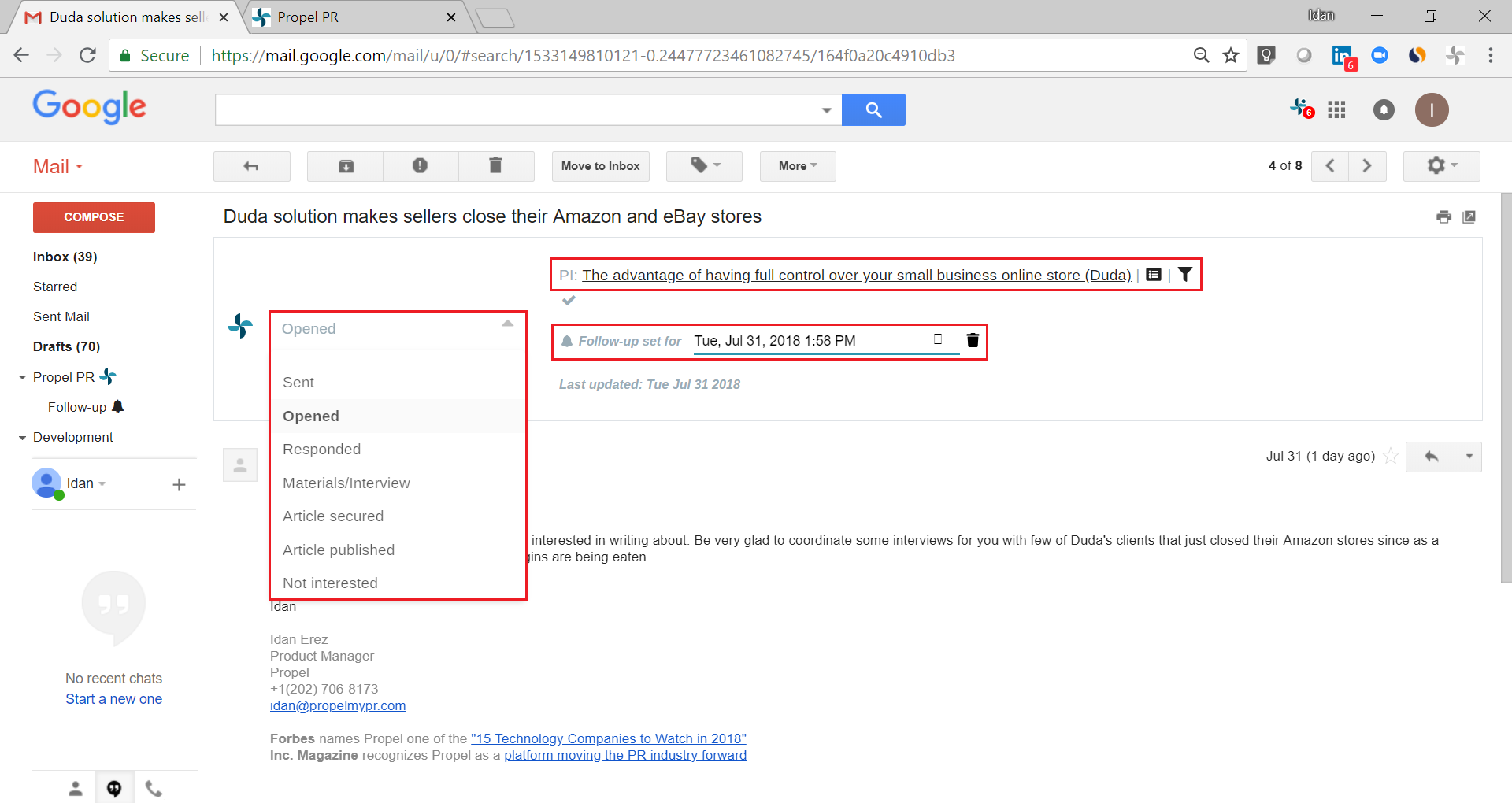The height and width of the screenshot is (803, 1512).
Task: Select Opened status option in list
Action: click(x=398, y=416)
